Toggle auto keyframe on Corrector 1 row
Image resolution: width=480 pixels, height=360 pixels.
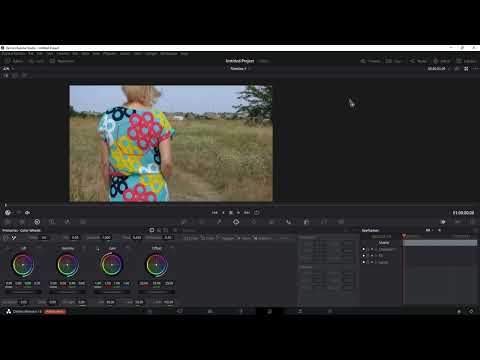coord(372,249)
